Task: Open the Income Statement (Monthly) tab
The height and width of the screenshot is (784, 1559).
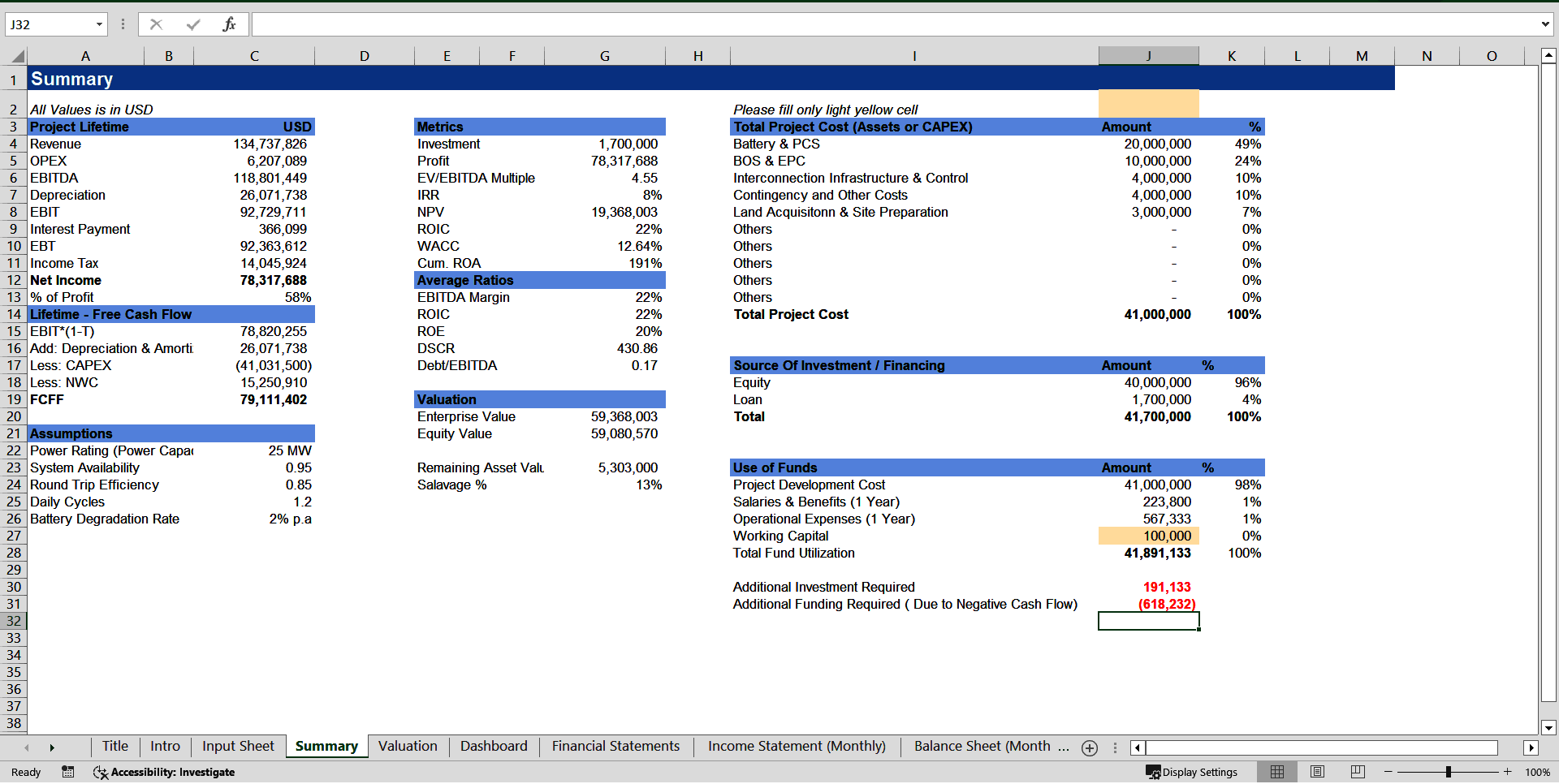Action: point(797,747)
